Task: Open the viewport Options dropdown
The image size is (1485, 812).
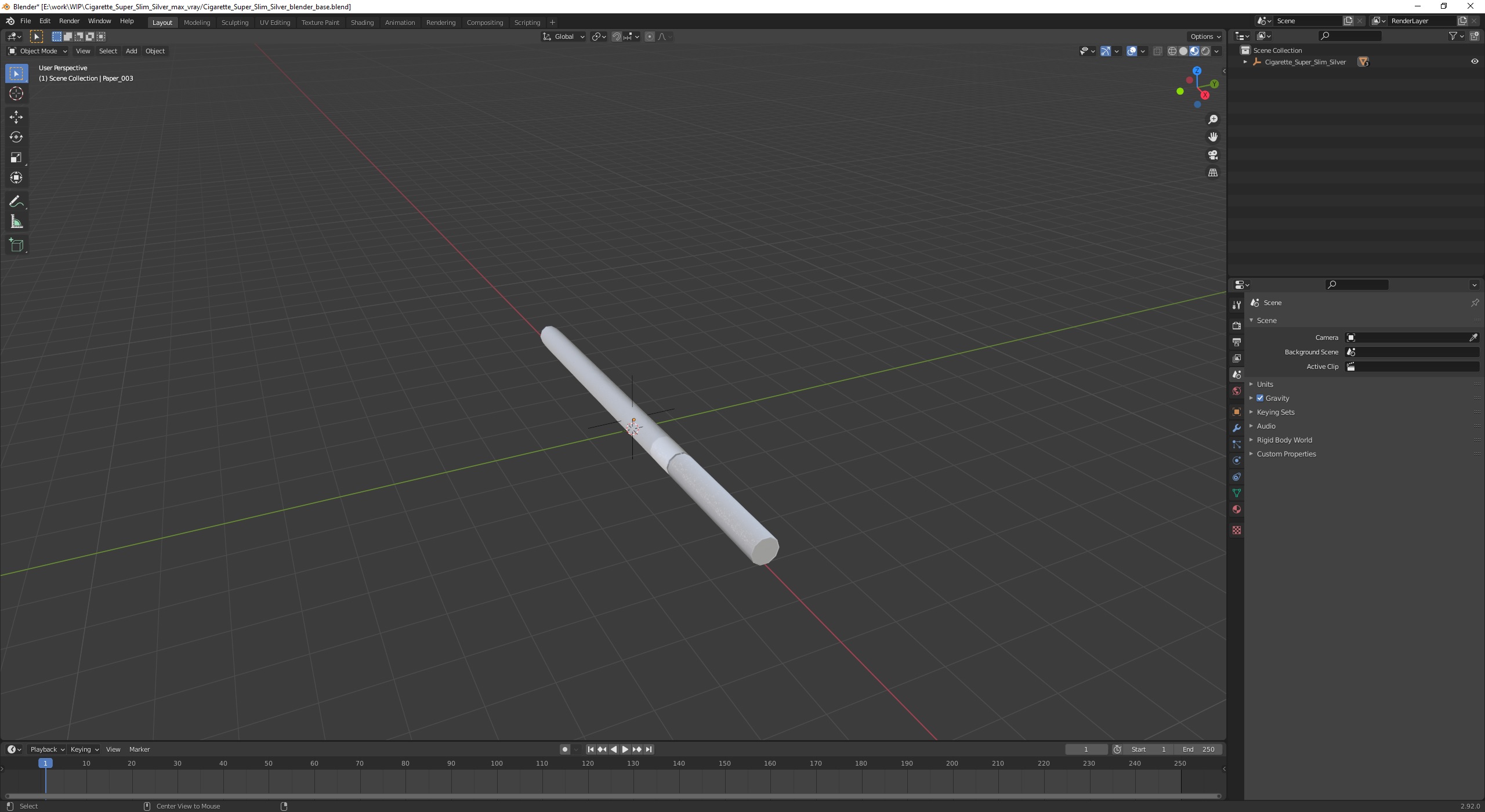Action: 1205,37
